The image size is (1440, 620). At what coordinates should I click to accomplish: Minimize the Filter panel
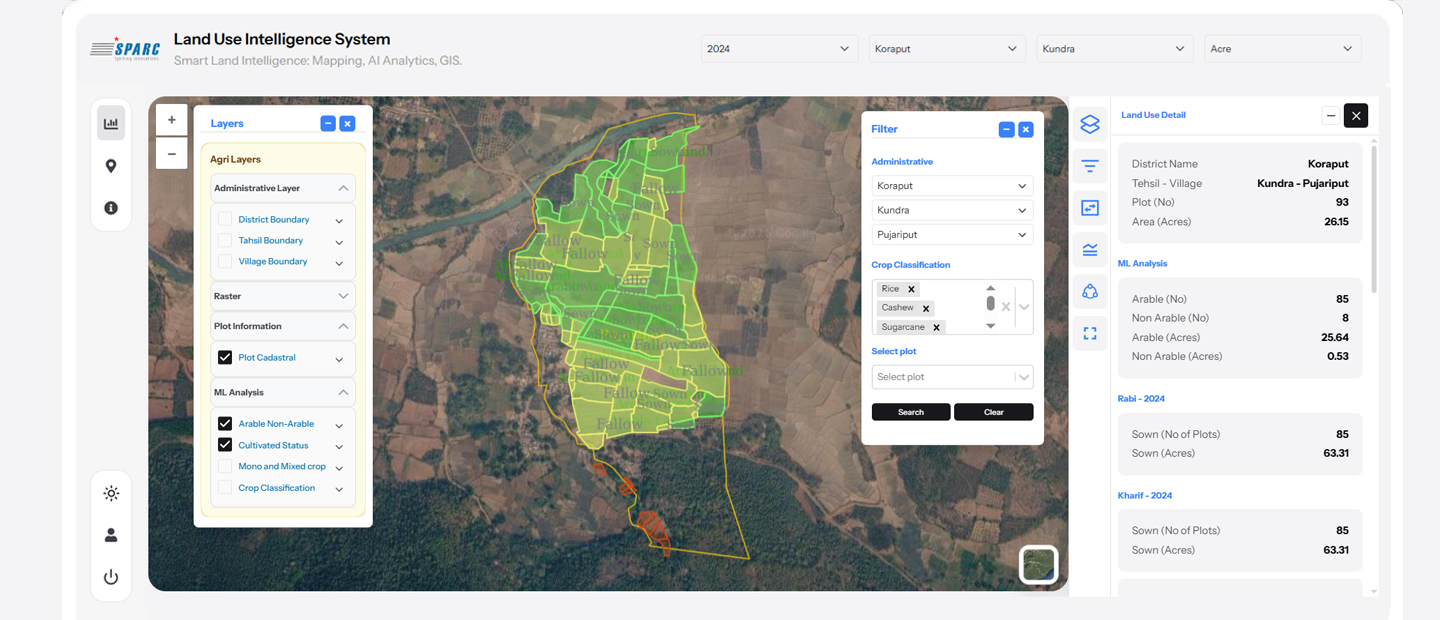[1007, 129]
